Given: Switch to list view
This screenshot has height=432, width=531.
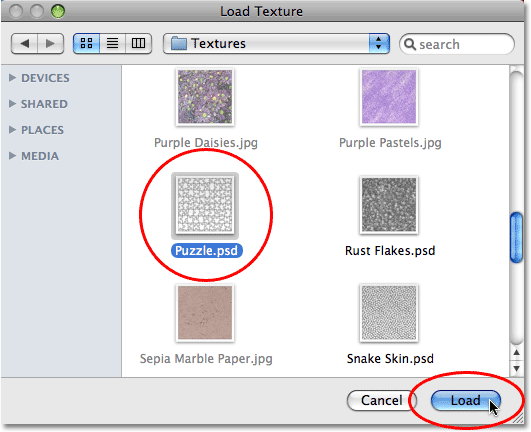Looking at the screenshot, I should 112,43.
